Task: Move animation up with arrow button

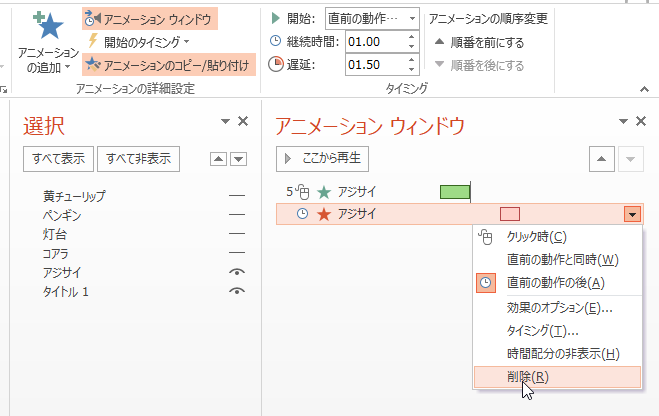Action: 602,159
